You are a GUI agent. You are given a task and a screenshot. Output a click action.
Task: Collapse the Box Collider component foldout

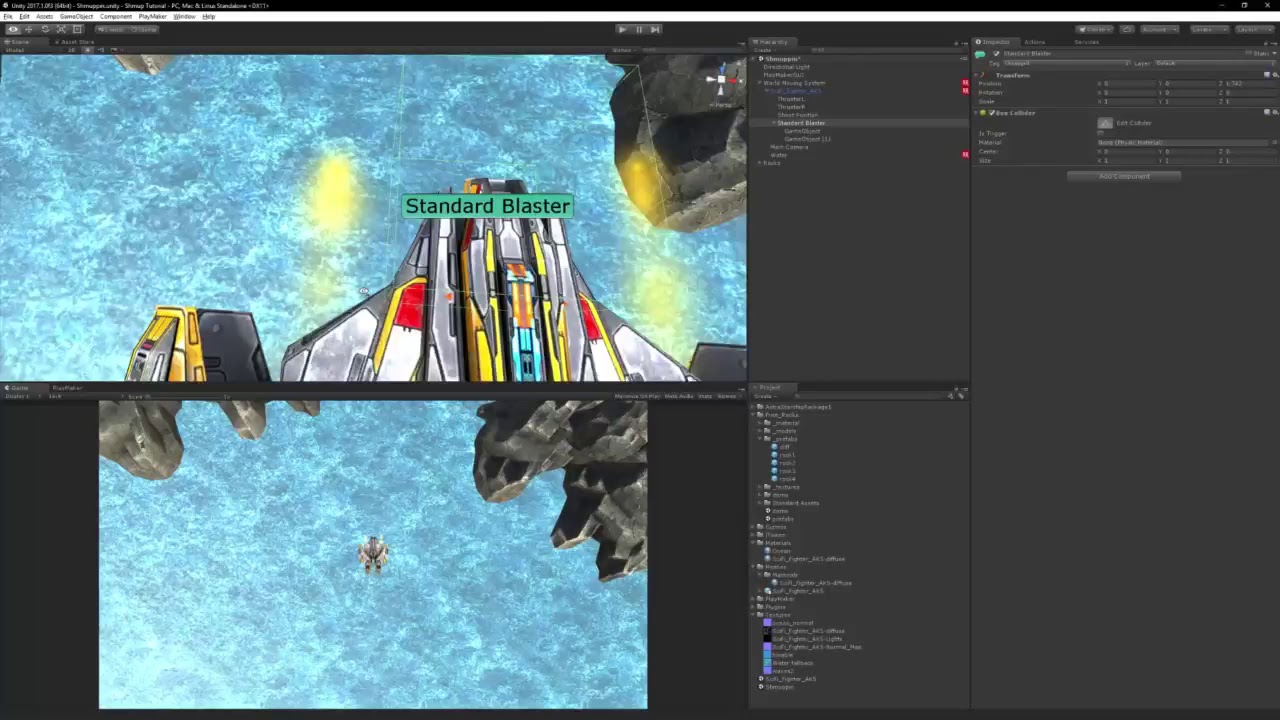click(x=976, y=113)
